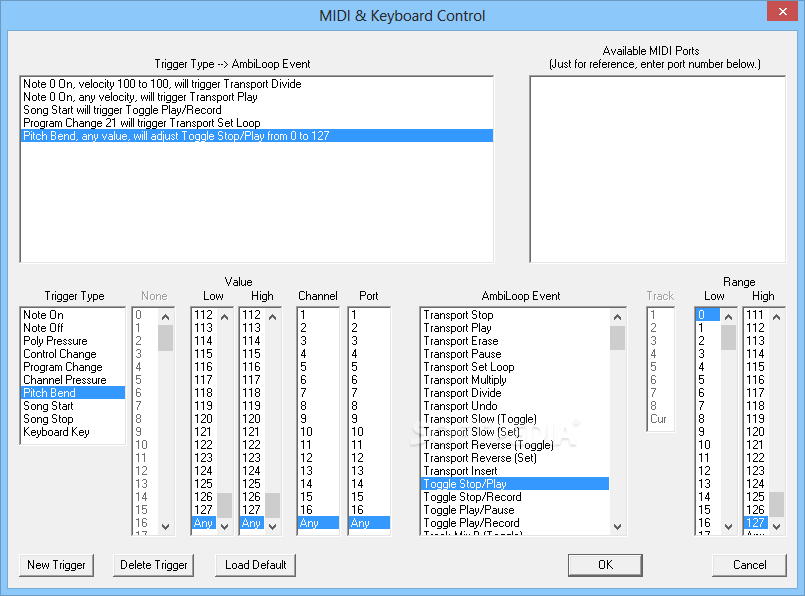Select 0 in Range Low list
This screenshot has height=596, width=805.
point(707,315)
